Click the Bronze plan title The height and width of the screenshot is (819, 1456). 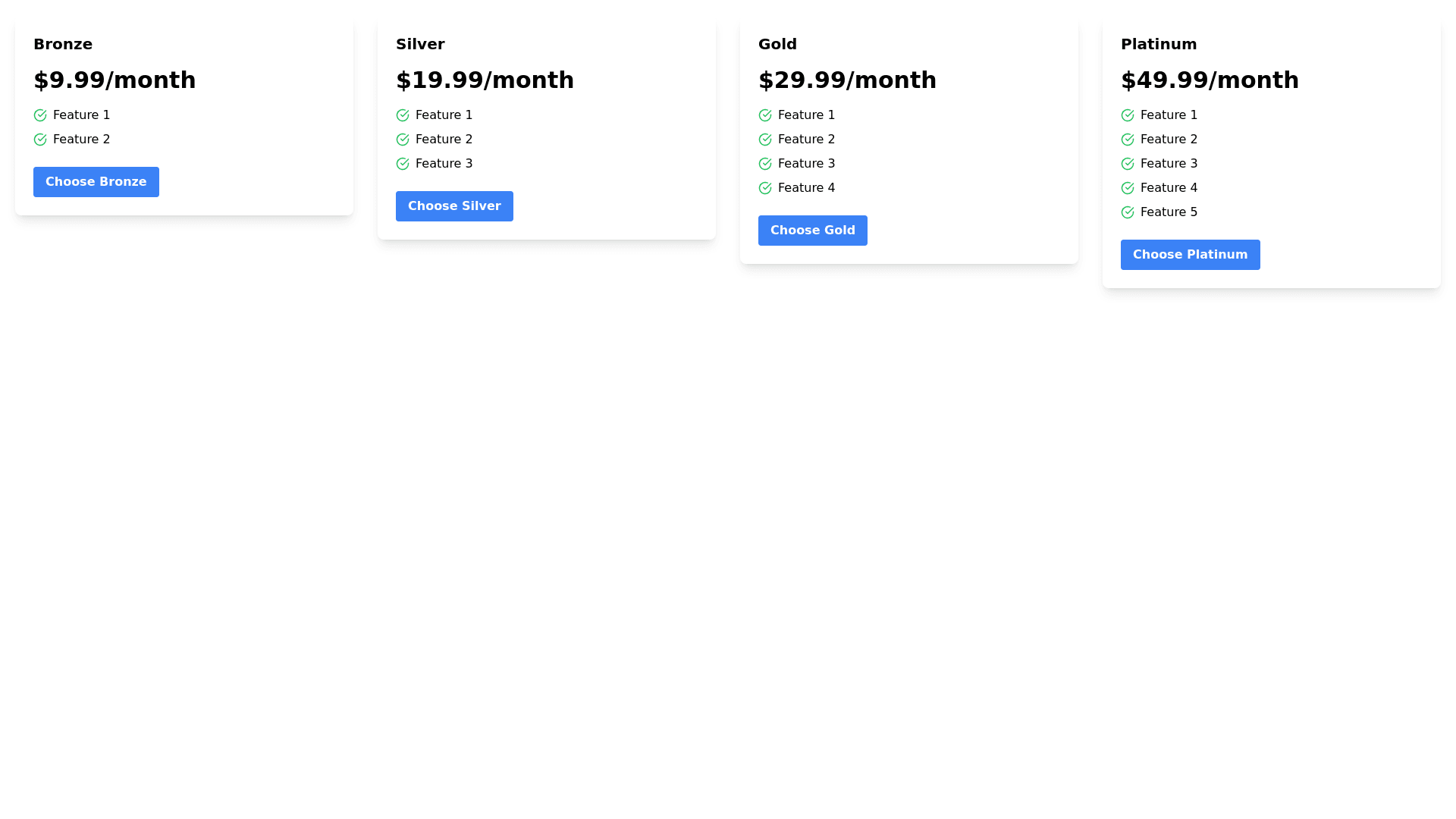(x=63, y=44)
